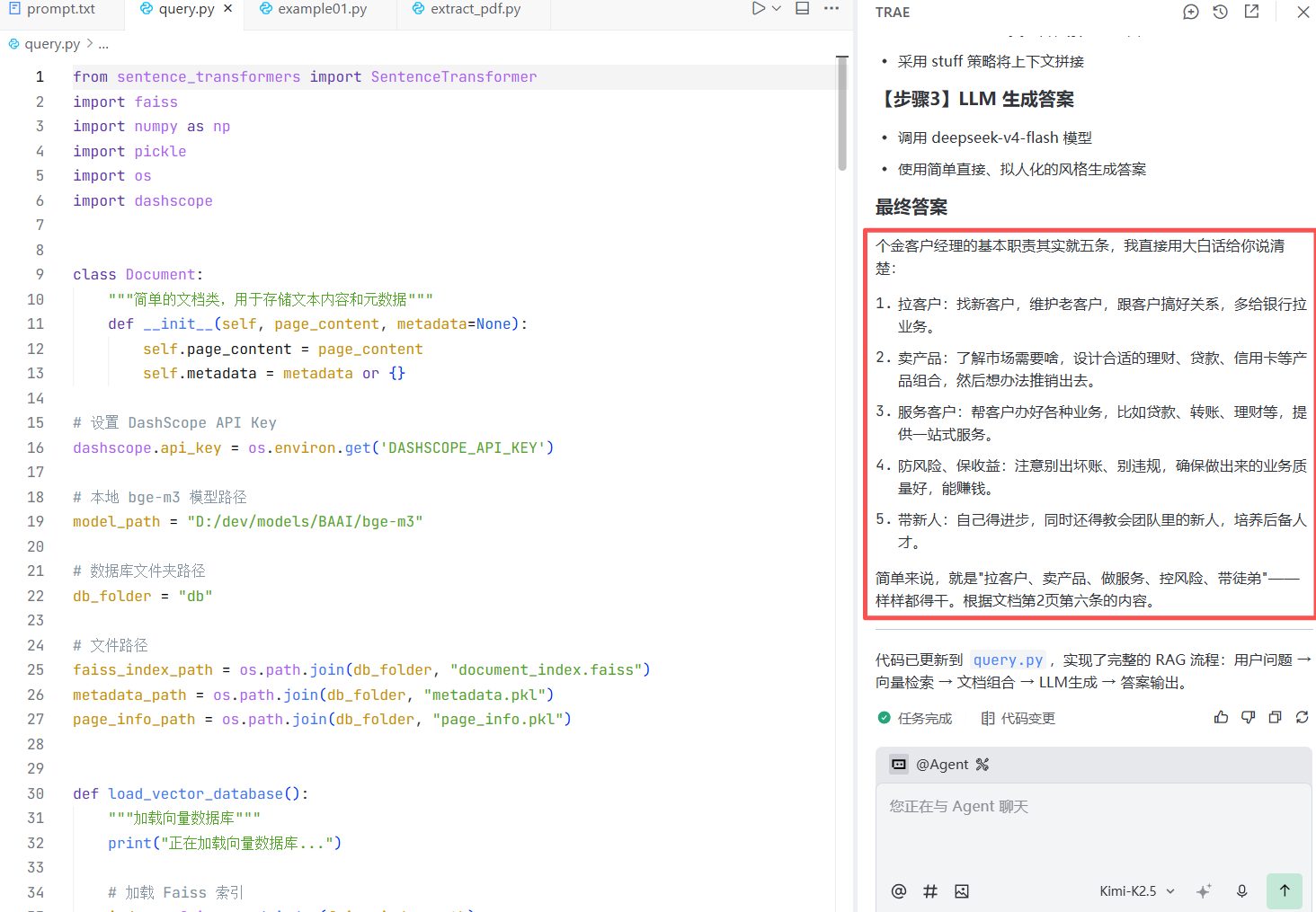This screenshot has width=1316, height=912.
Task: Insert an @ mention in chat
Action: (x=898, y=891)
